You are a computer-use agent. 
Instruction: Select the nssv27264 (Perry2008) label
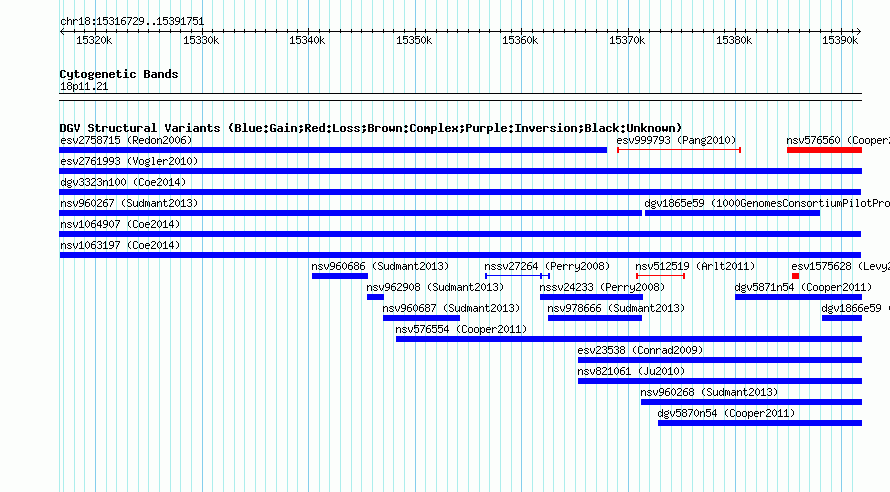tap(547, 266)
